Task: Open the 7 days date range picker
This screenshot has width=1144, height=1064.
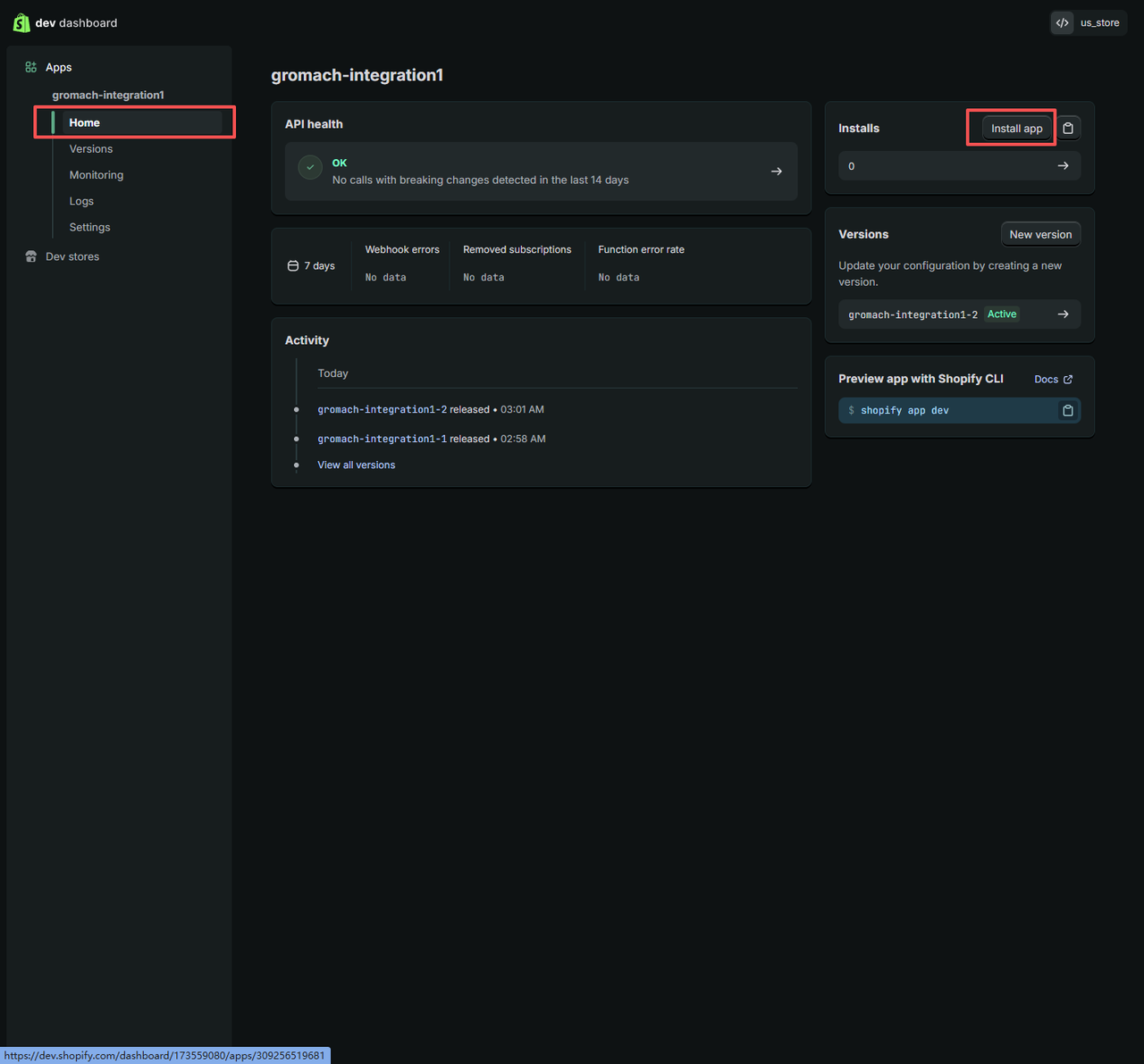Action: click(x=311, y=266)
